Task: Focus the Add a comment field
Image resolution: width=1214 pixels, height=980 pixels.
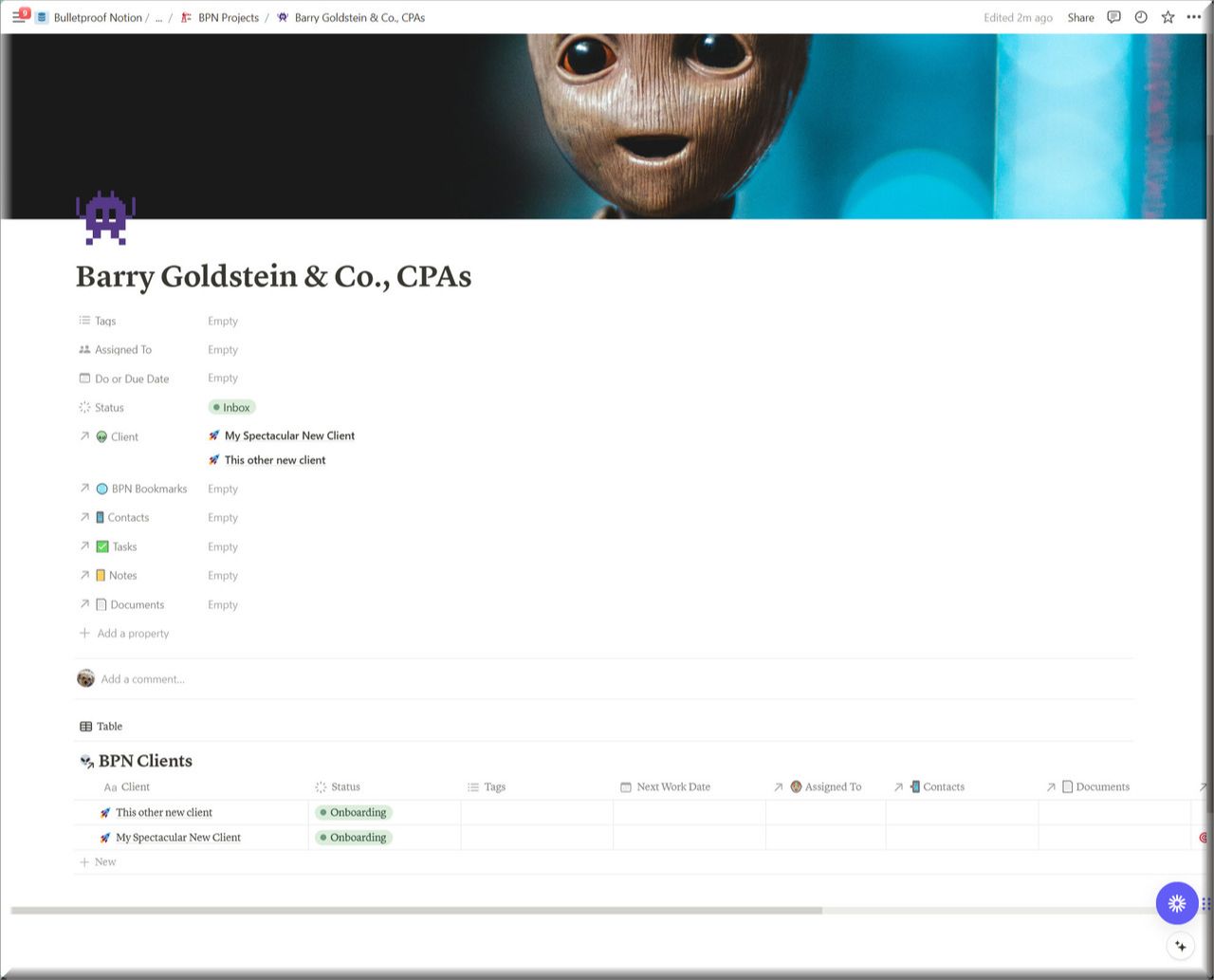Action: coord(143,679)
